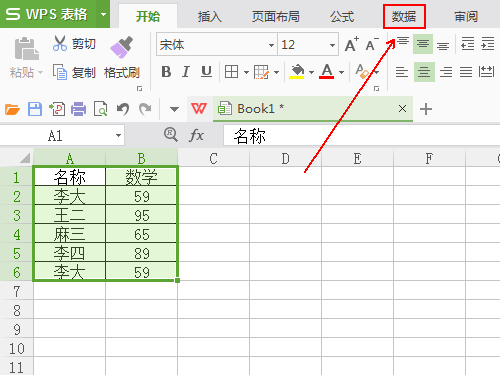This screenshot has height=375, width=500.
Task: Decrease font size with A- icon
Action: point(372,44)
